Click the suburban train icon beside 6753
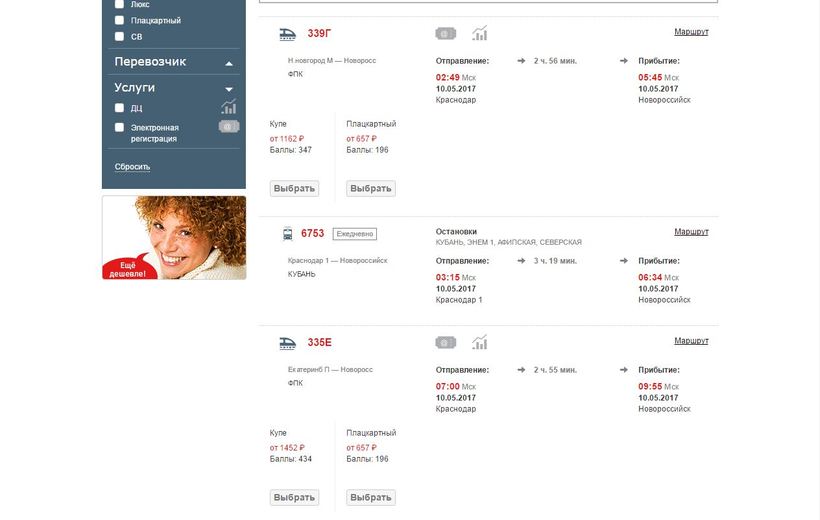820x520 pixels. pyautogui.click(x=287, y=233)
